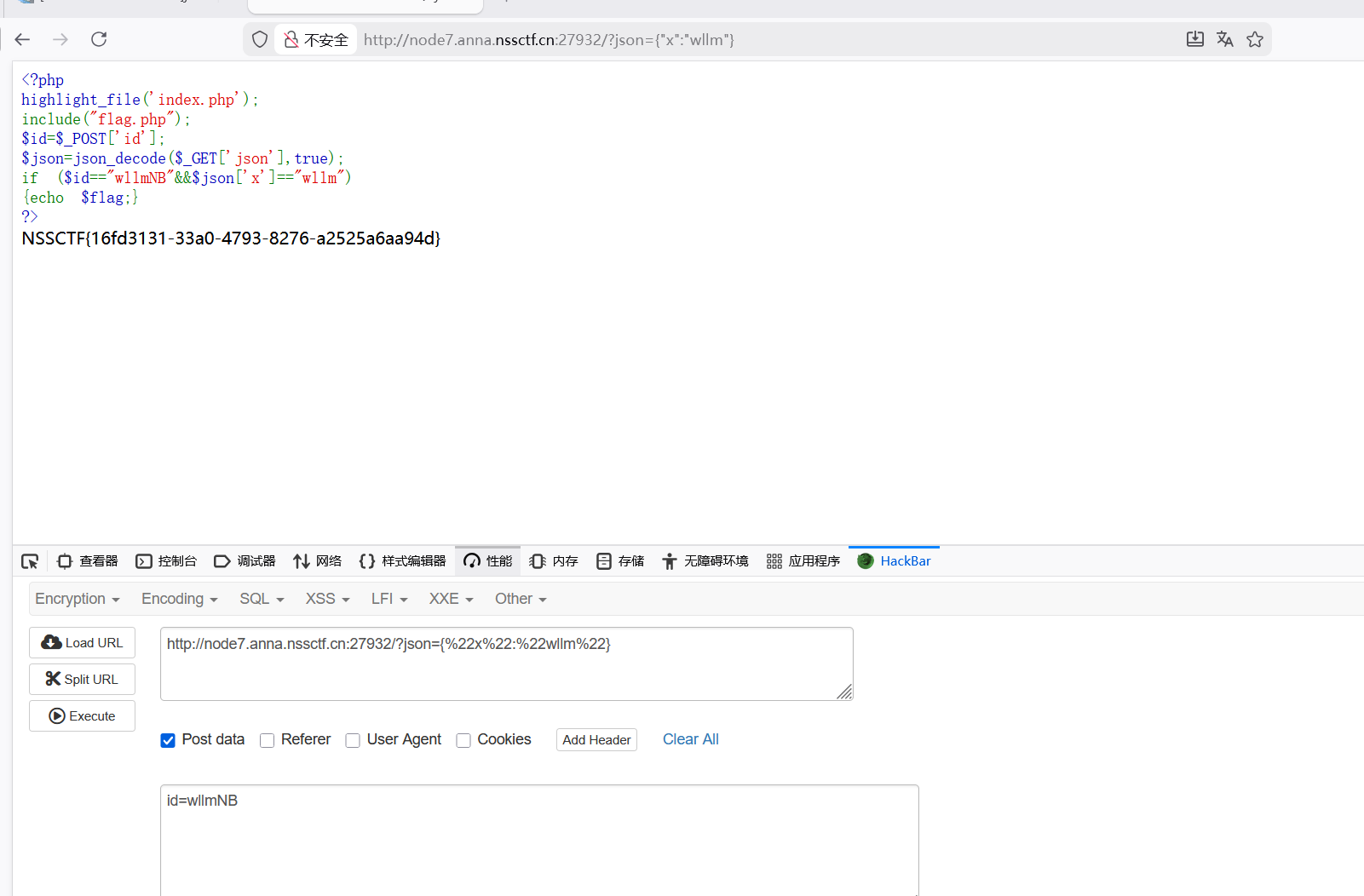Screen dimensions: 1364x896
Task: Uncheck the Post data checkbox
Action: pos(168,740)
